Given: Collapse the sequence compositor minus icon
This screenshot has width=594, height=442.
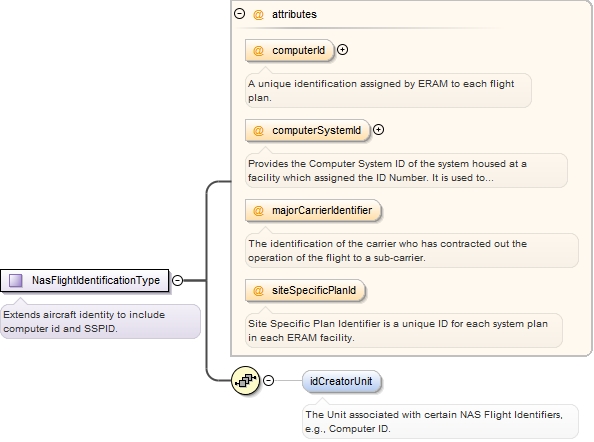Looking at the screenshot, I should [x=269, y=380].
